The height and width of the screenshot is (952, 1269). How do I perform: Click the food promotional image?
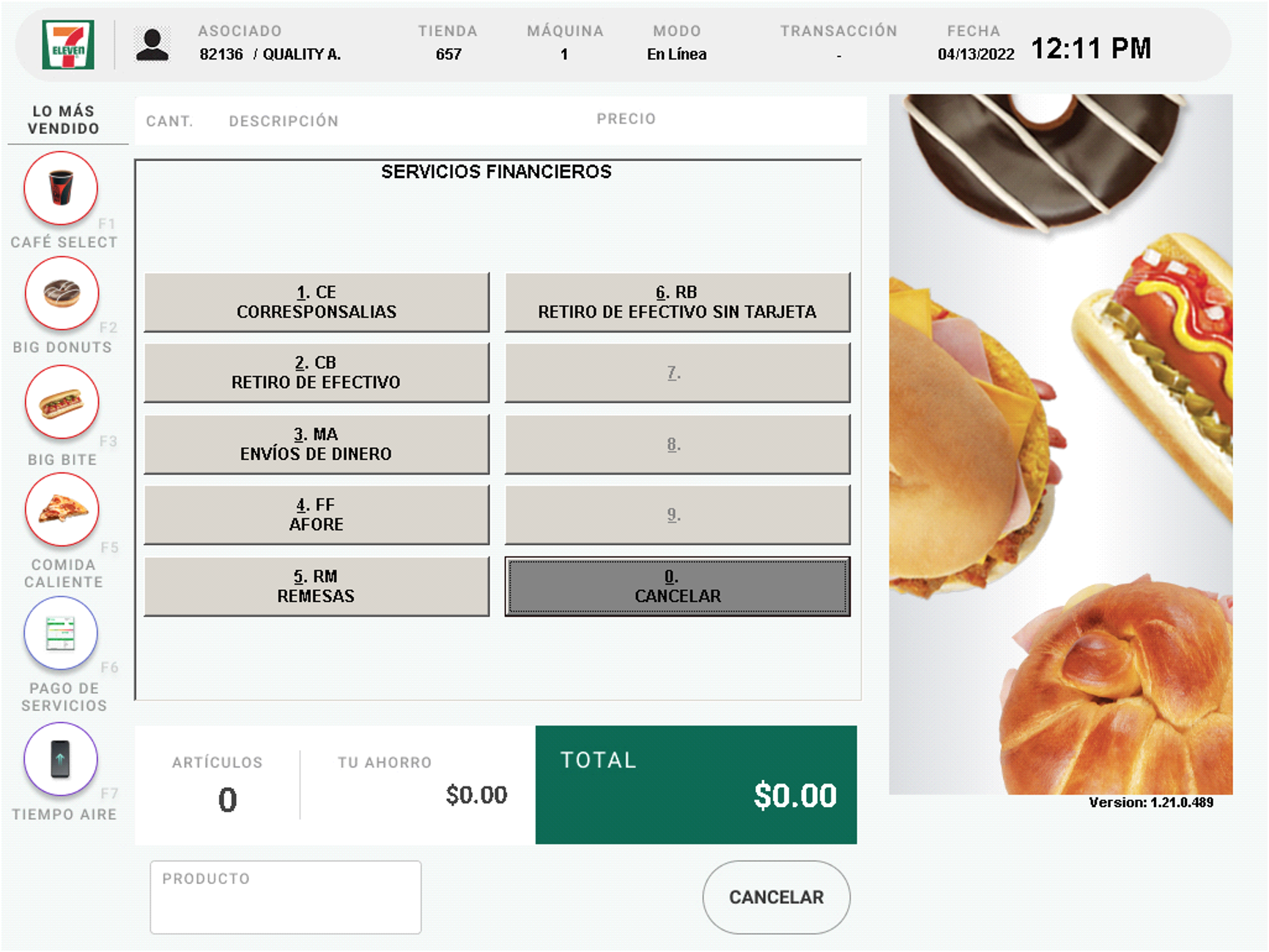[1061, 444]
